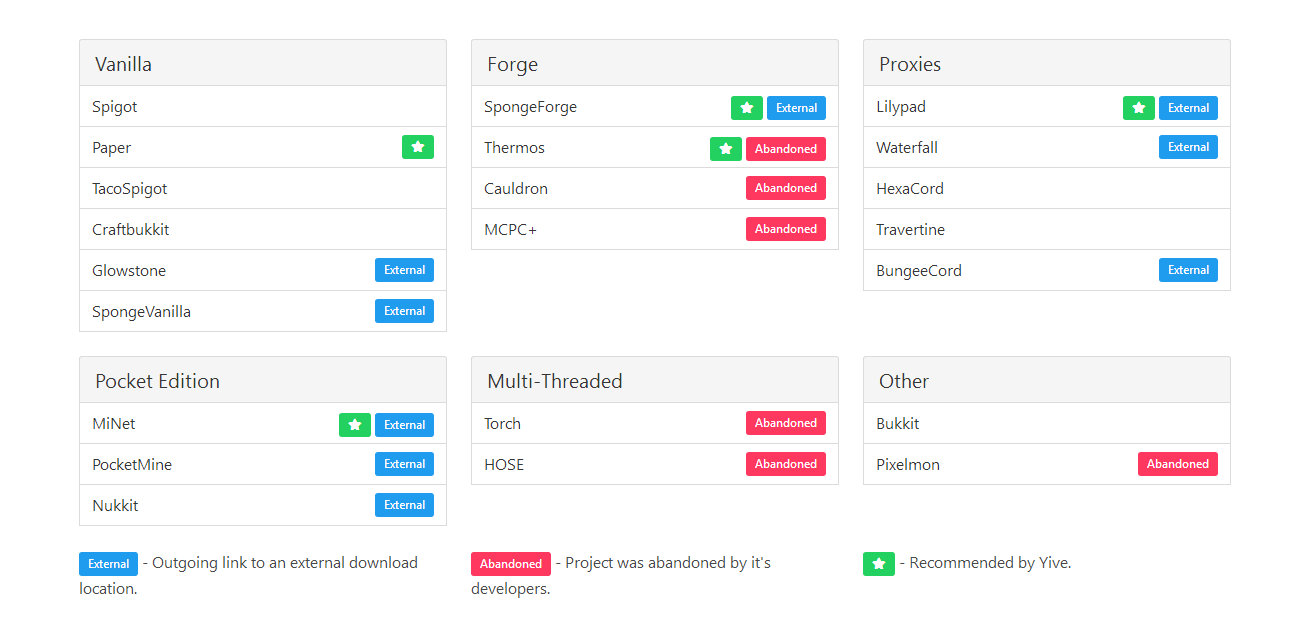The height and width of the screenshot is (619, 1303).
Task: Open the Travertine proxy entry
Action: [910, 230]
